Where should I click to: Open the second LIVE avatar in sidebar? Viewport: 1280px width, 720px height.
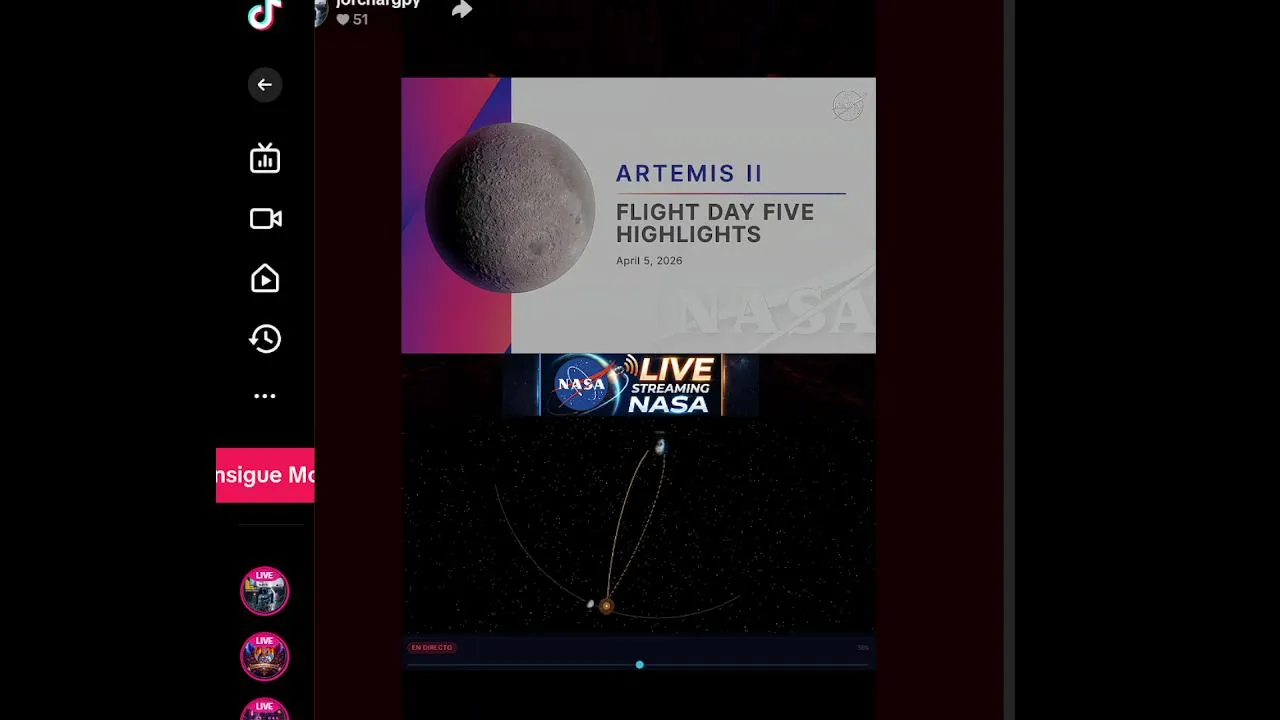(x=264, y=657)
